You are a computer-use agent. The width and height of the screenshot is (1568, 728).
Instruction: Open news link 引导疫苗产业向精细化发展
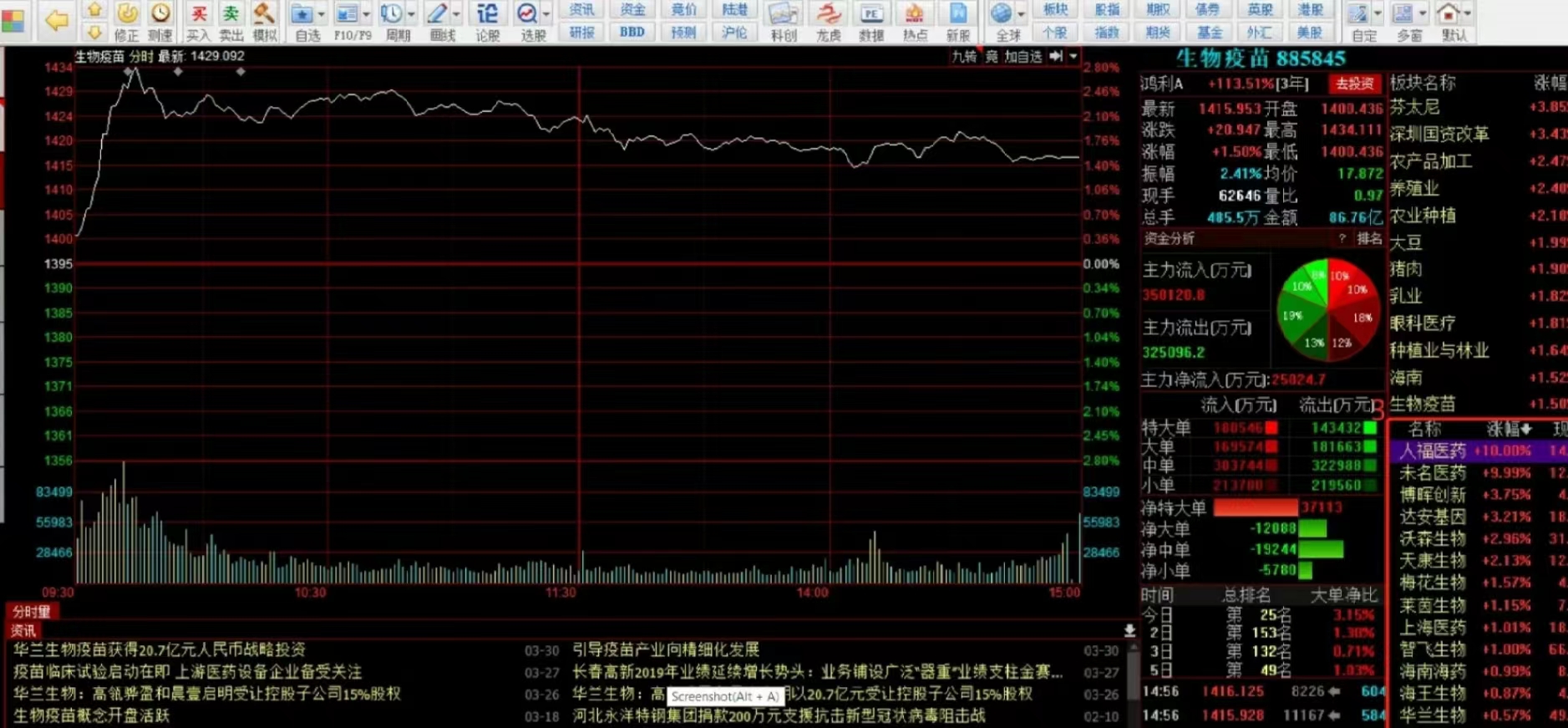tap(666, 649)
